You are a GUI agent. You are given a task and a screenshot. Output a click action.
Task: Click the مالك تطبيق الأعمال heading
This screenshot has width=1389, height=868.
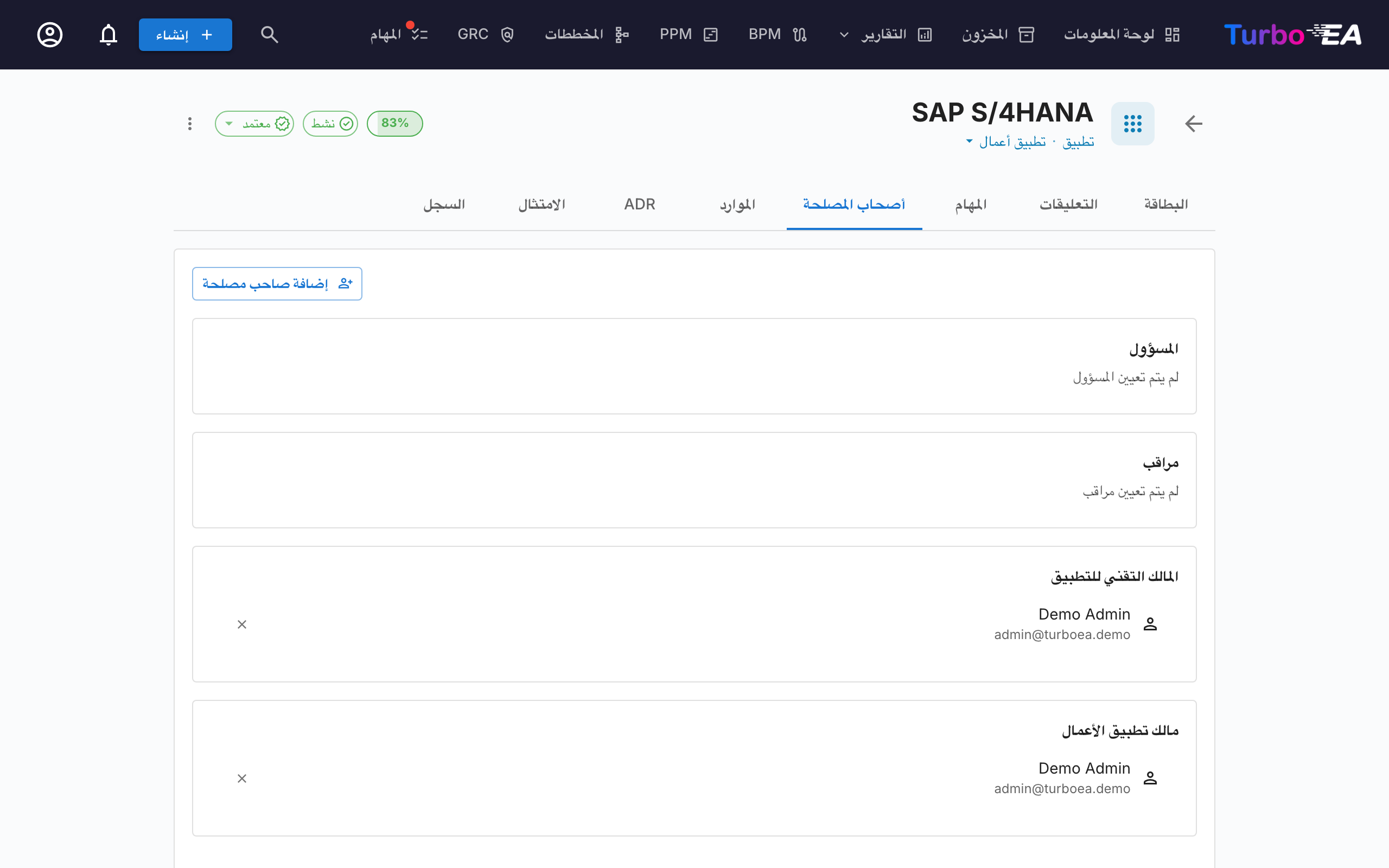tap(1120, 730)
